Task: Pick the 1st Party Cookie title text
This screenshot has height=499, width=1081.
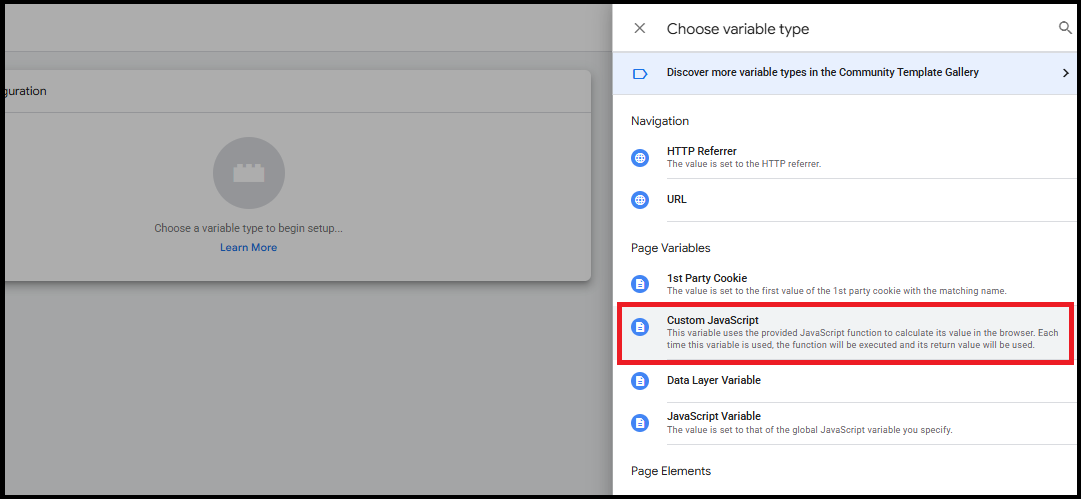Action: [x=706, y=278]
